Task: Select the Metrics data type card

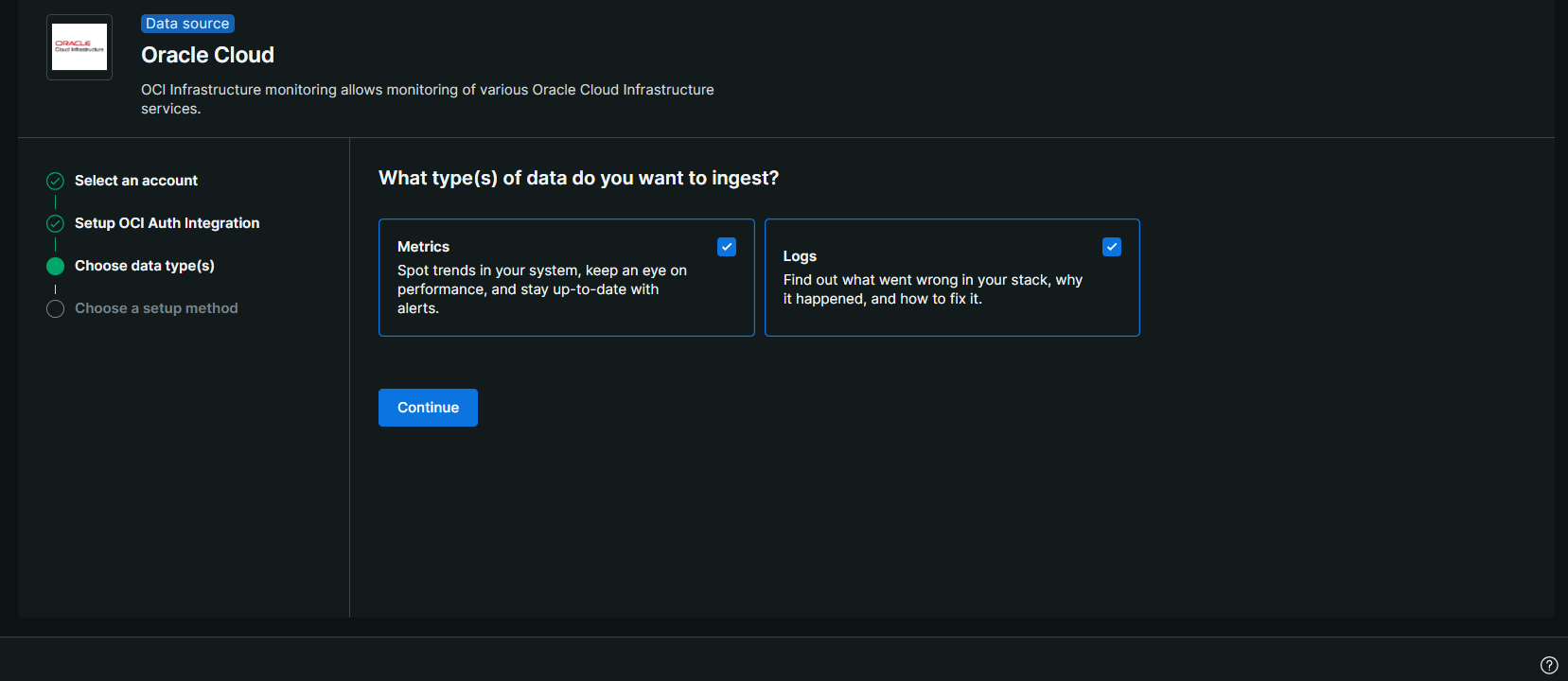Action: coord(567,278)
